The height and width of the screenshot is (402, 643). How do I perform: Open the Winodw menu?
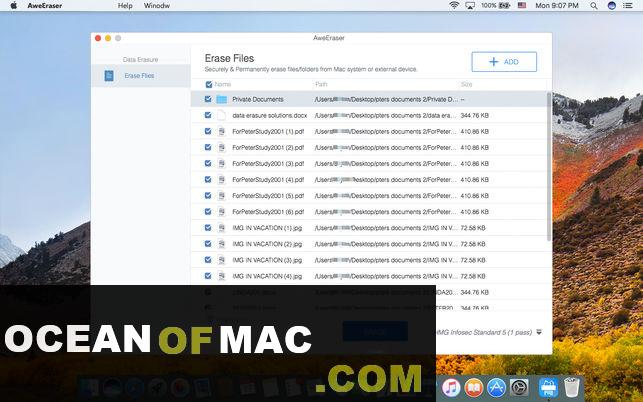(157, 6)
